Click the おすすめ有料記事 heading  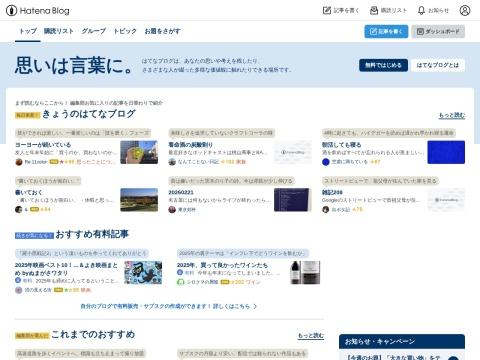[x=92, y=234]
